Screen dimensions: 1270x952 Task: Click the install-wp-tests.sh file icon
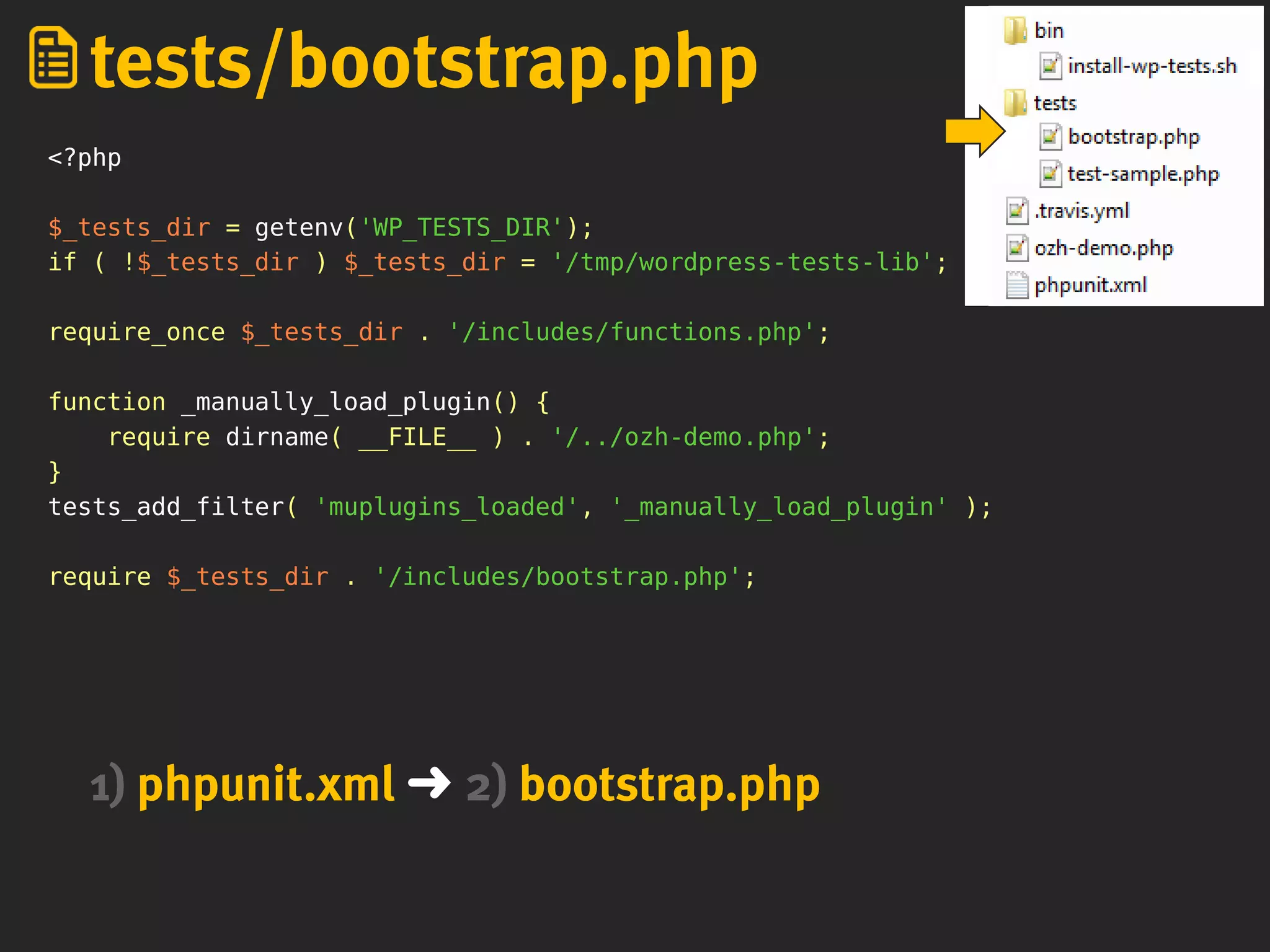pyautogui.click(x=1050, y=66)
